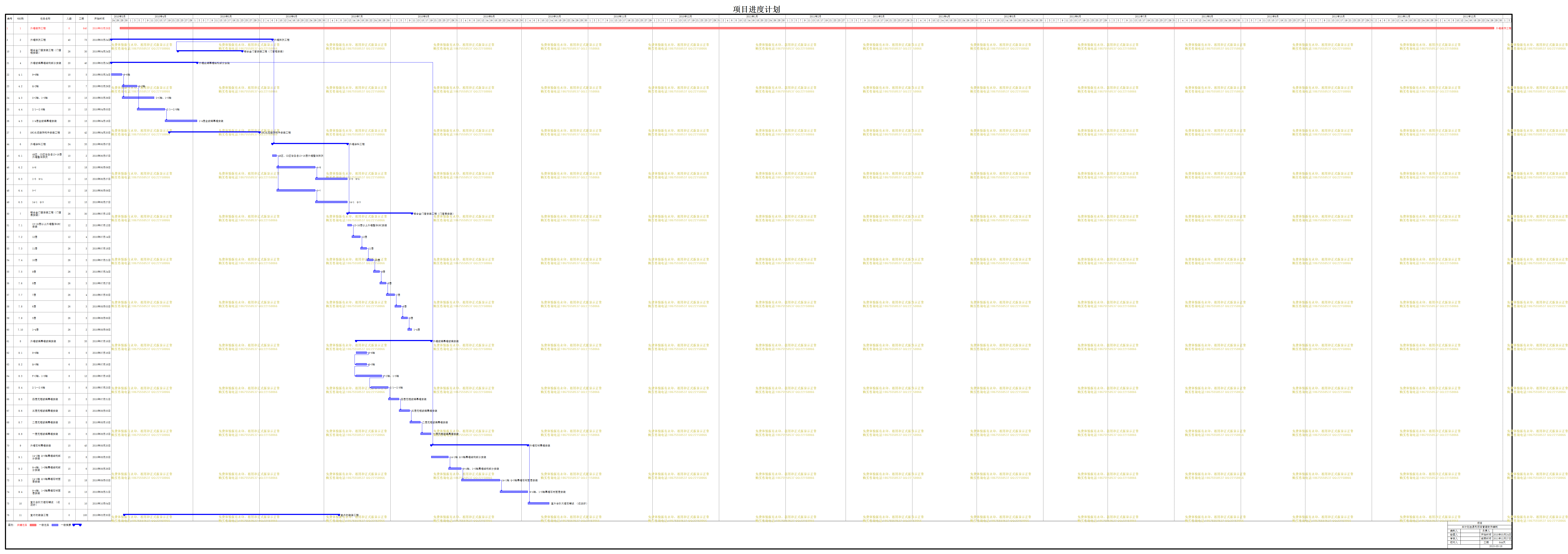Screen dimensions: 1568x554
Task: Click 外墙玻璃幕墙玻璃安装 in the task name column
Action: pyautogui.click(x=43, y=341)
